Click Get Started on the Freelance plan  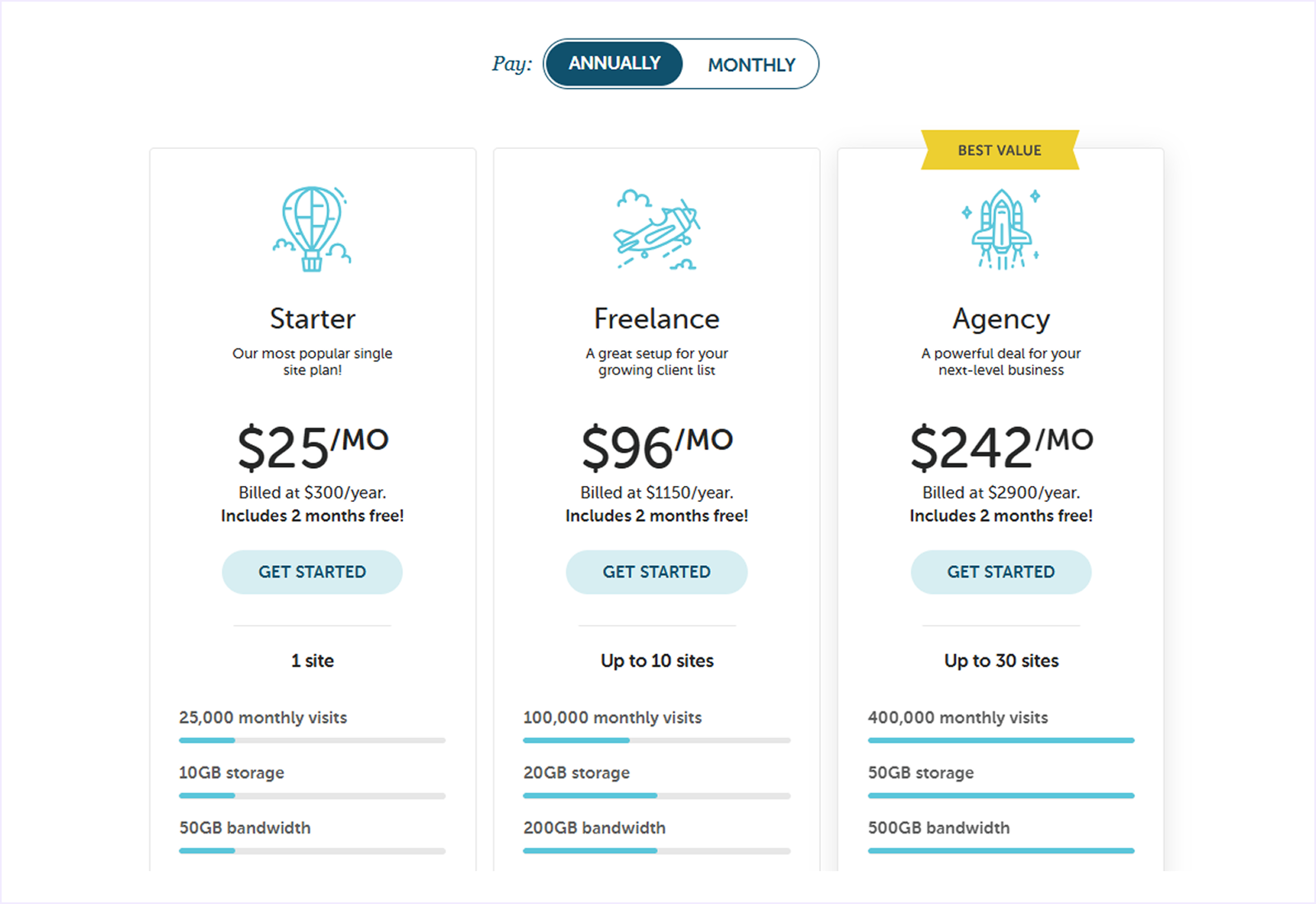pos(656,572)
